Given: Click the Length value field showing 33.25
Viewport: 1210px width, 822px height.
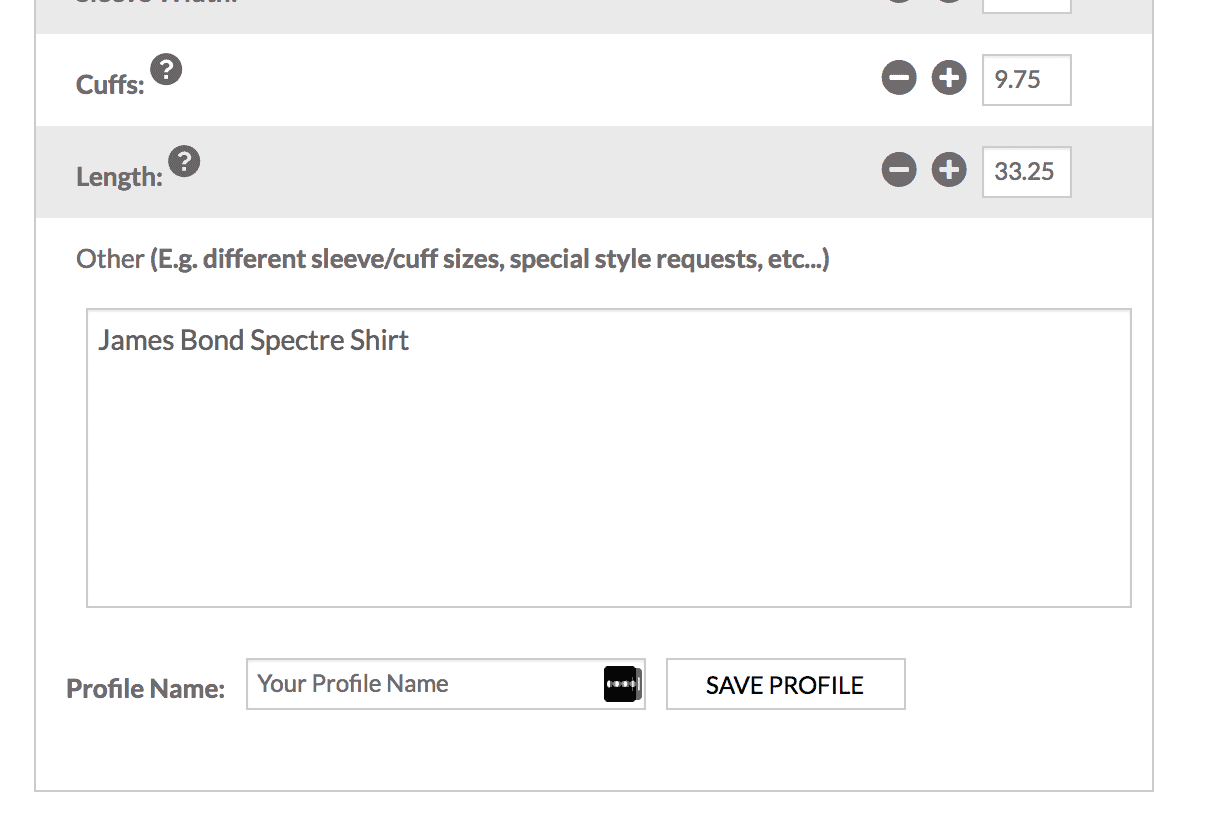Looking at the screenshot, I should [1026, 172].
